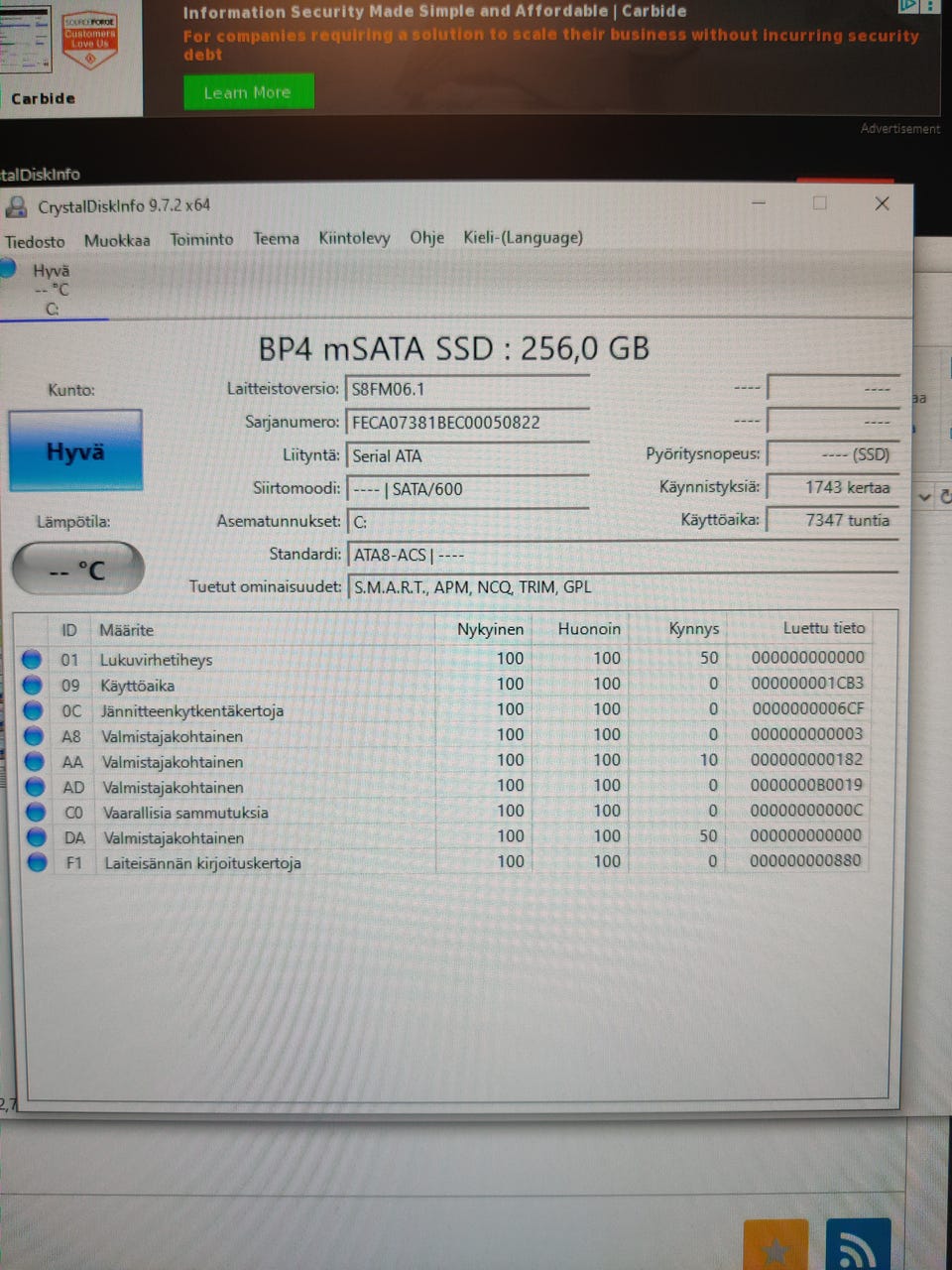Open the Tiedosto menu
Image resolution: width=952 pixels, height=1270 pixels.
point(35,241)
